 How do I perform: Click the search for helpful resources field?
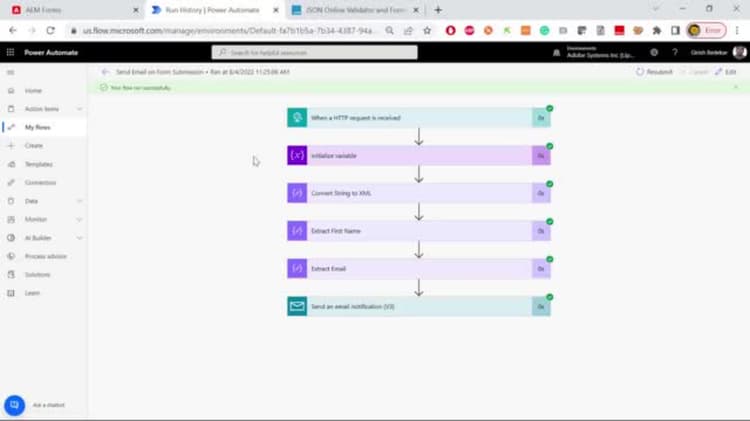pos(314,52)
